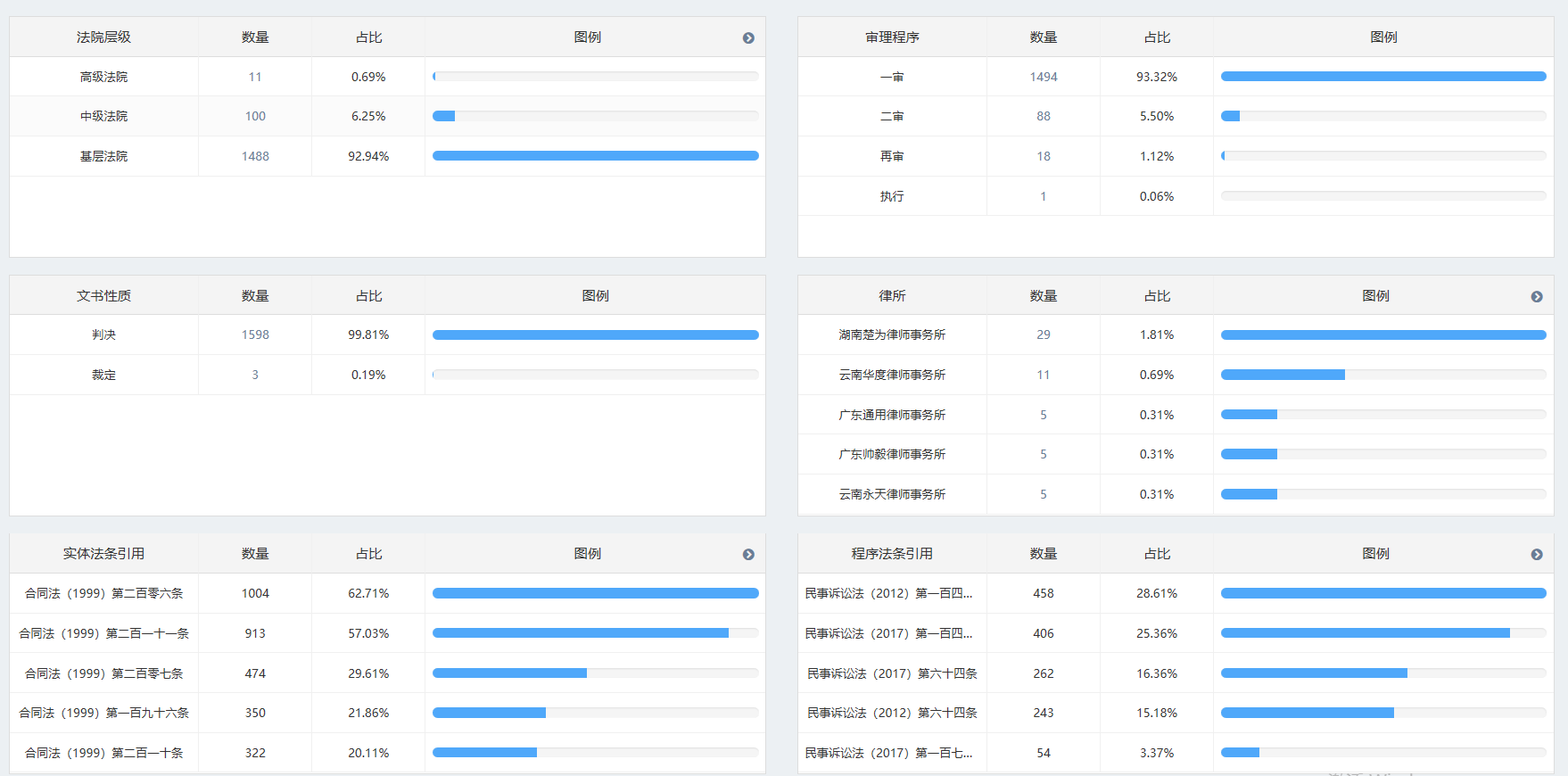Image resolution: width=1568 pixels, height=776 pixels.
Task: Click the 审理程序 column header
Action: pyautogui.click(x=892, y=37)
